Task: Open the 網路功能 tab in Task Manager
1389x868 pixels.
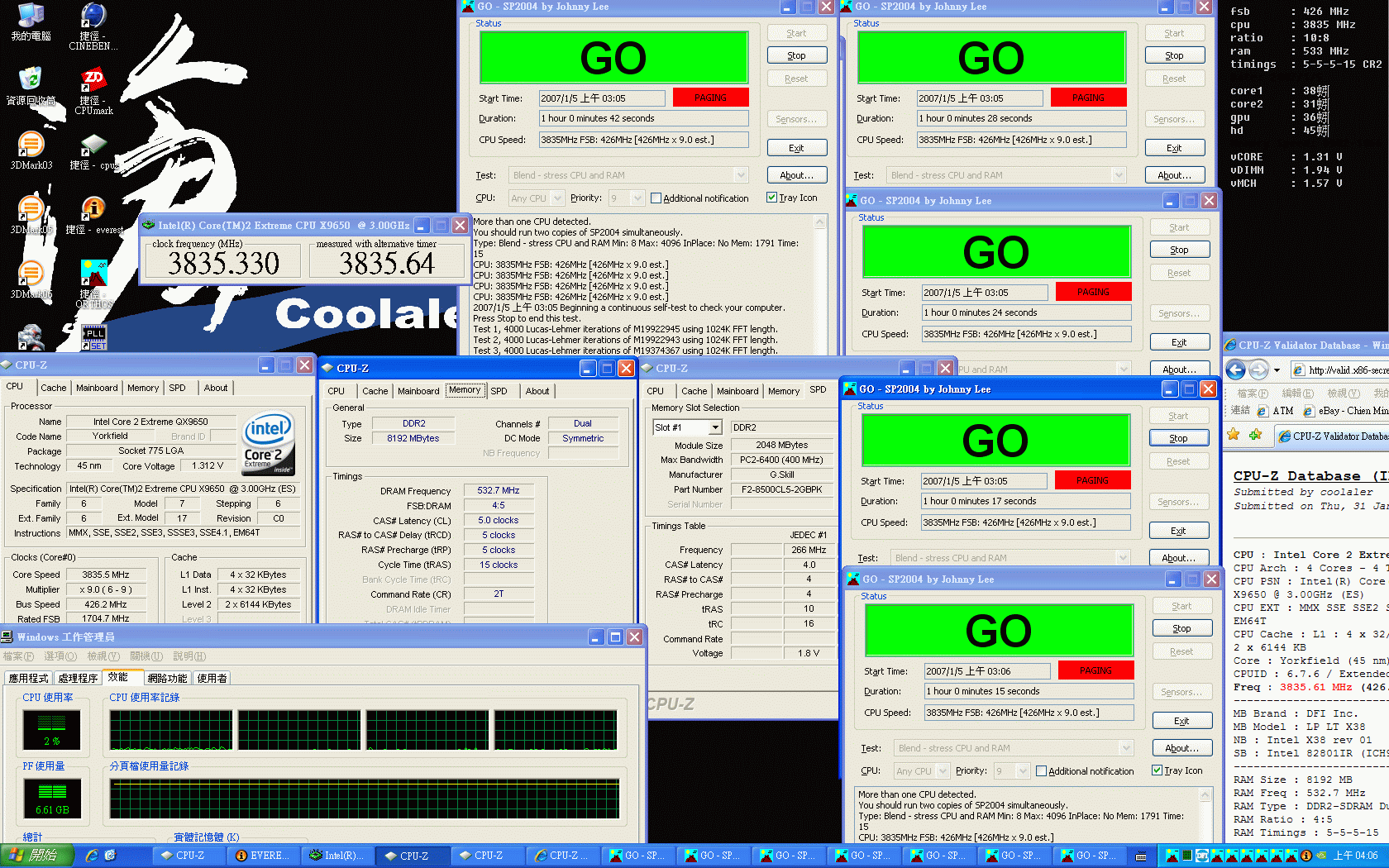Action: 167,678
